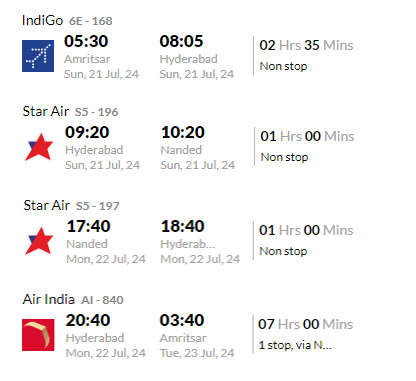Click the 05:30 Amritsar departure time
This screenshot has height=381, width=416.
point(86,41)
